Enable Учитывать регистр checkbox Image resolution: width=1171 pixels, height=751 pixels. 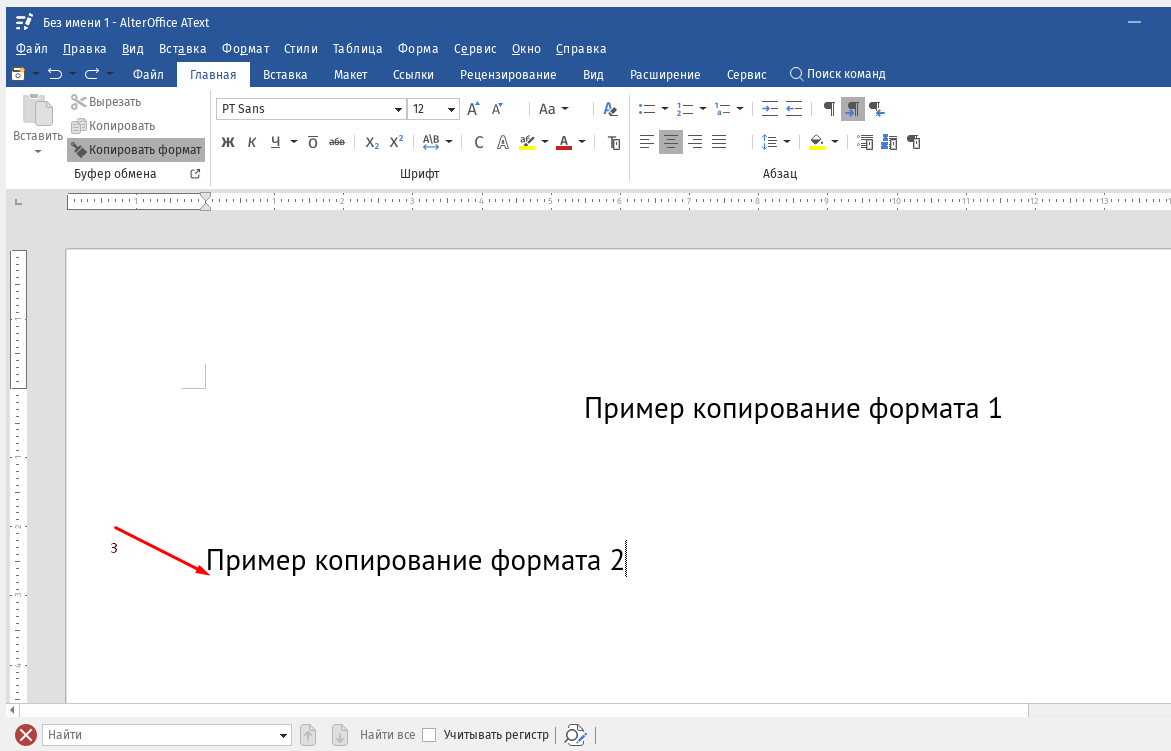(429, 735)
